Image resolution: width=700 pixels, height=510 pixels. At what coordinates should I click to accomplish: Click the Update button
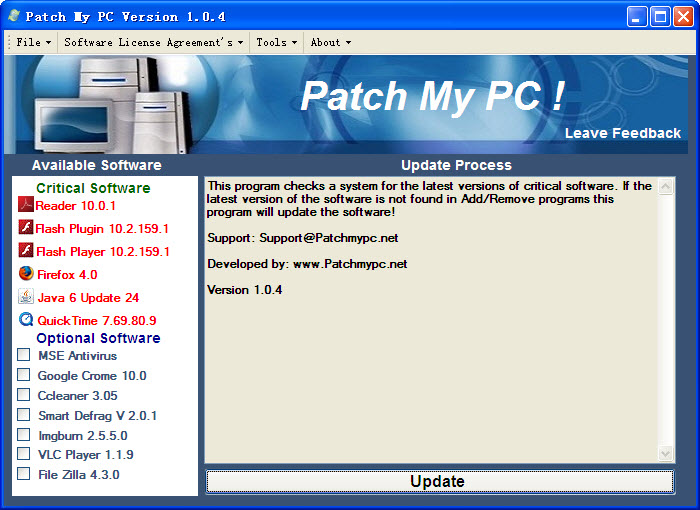440,481
